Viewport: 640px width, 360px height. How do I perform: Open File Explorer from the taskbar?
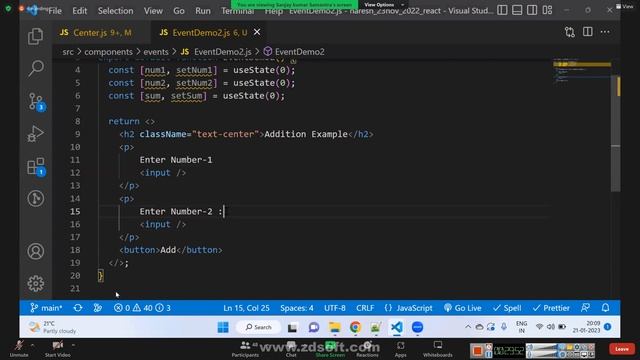(334, 327)
